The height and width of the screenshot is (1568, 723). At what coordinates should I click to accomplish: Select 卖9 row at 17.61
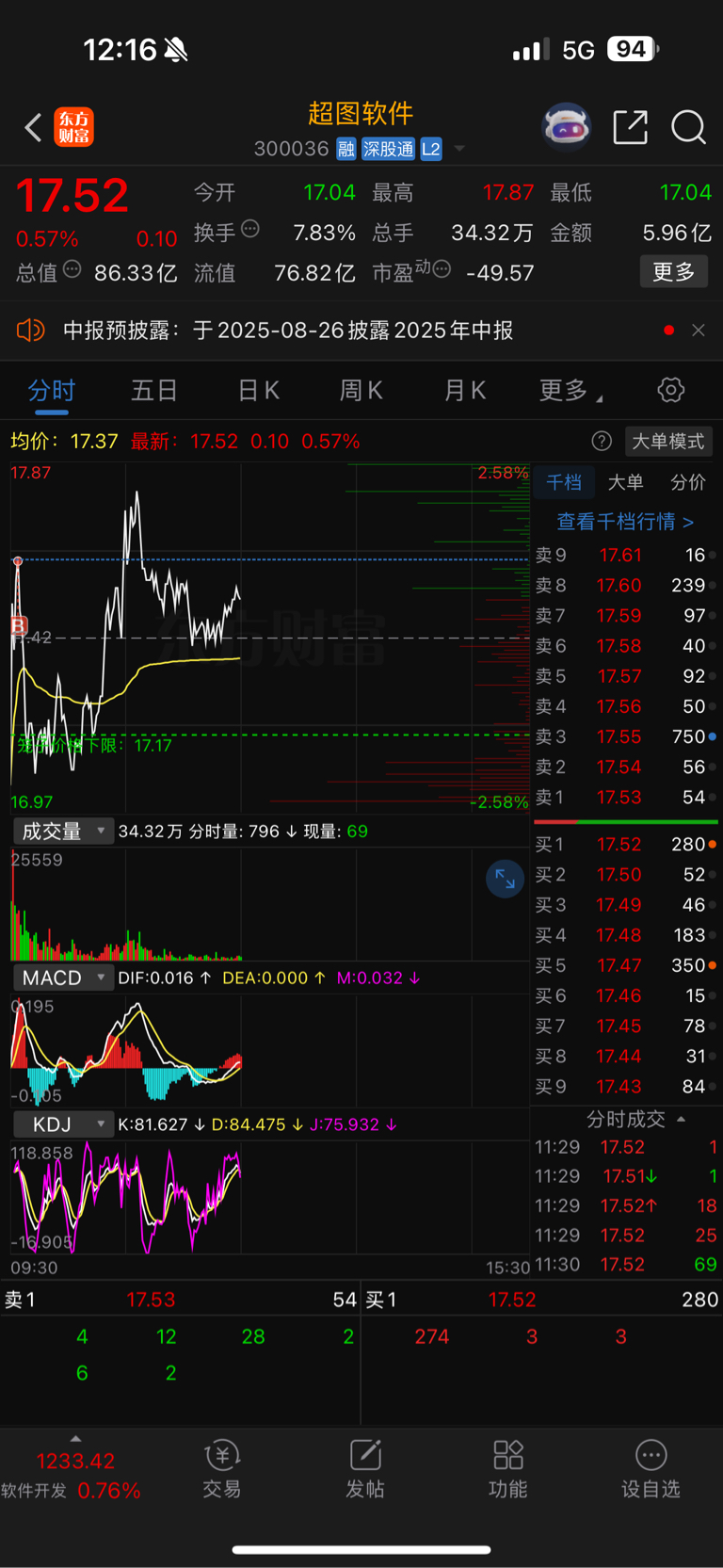(x=624, y=556)
